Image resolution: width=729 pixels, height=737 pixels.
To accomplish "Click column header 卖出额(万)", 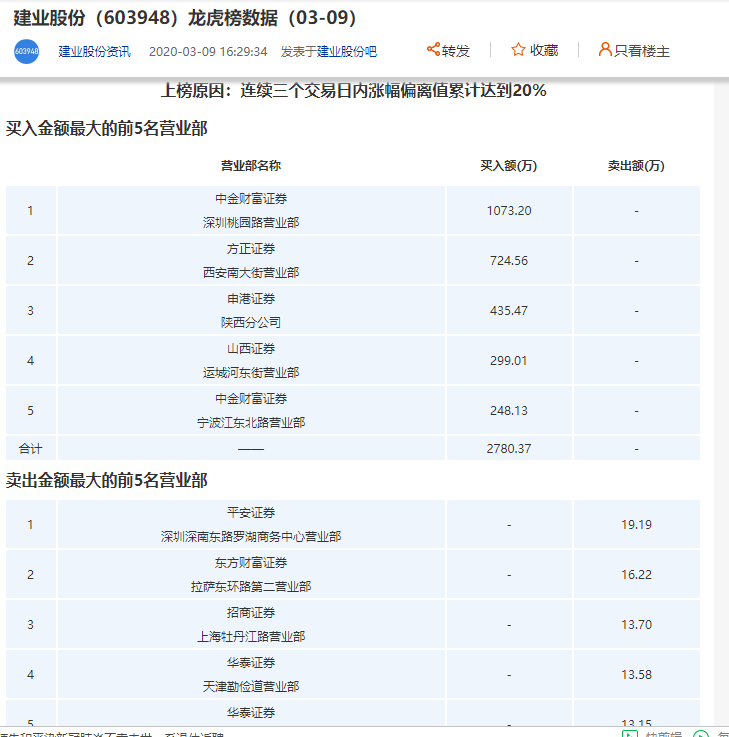I will 636,165.
